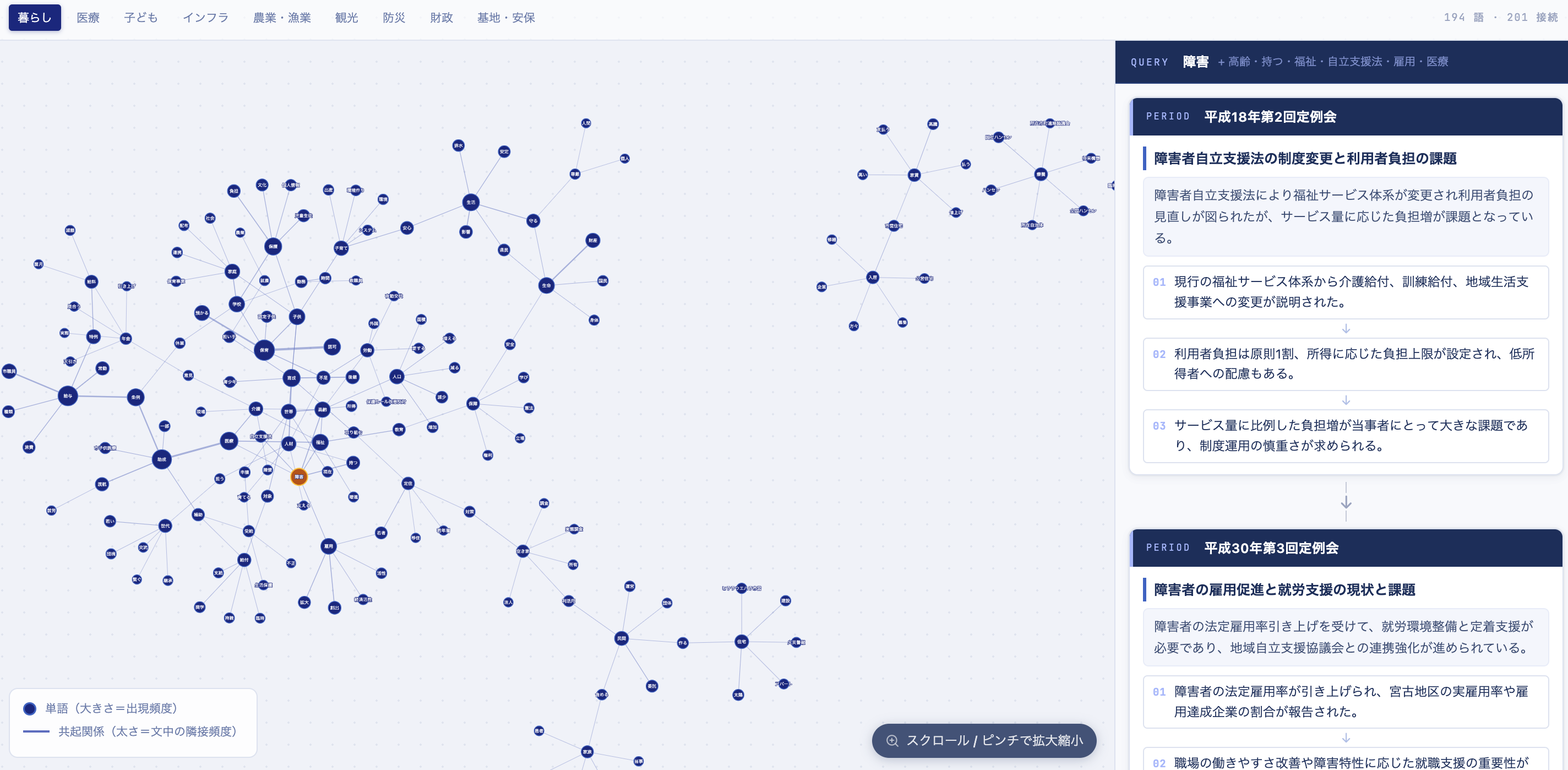Select the 子供 node

coord(296,317)
